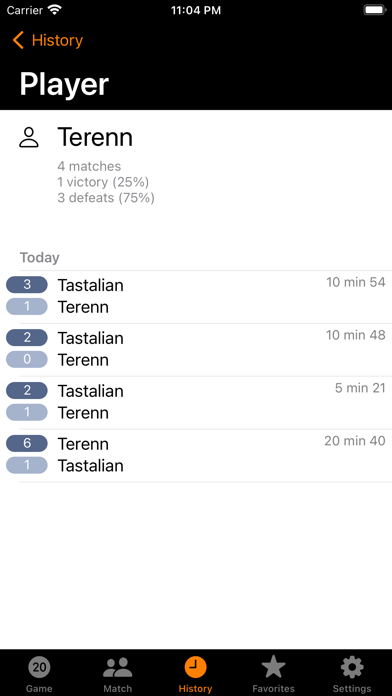Viewport: 392px width, 696px height.
Task: Tap the score badge showing 0
Action: click(x=27, y=359)
